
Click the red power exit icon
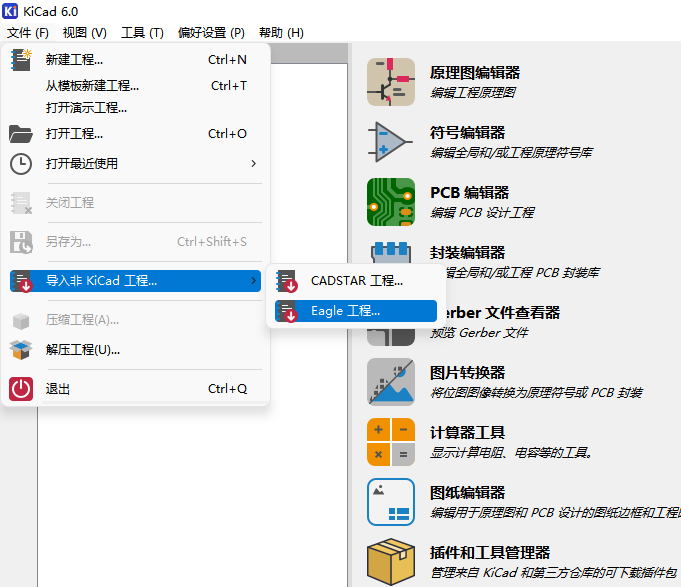pos(21,389)
